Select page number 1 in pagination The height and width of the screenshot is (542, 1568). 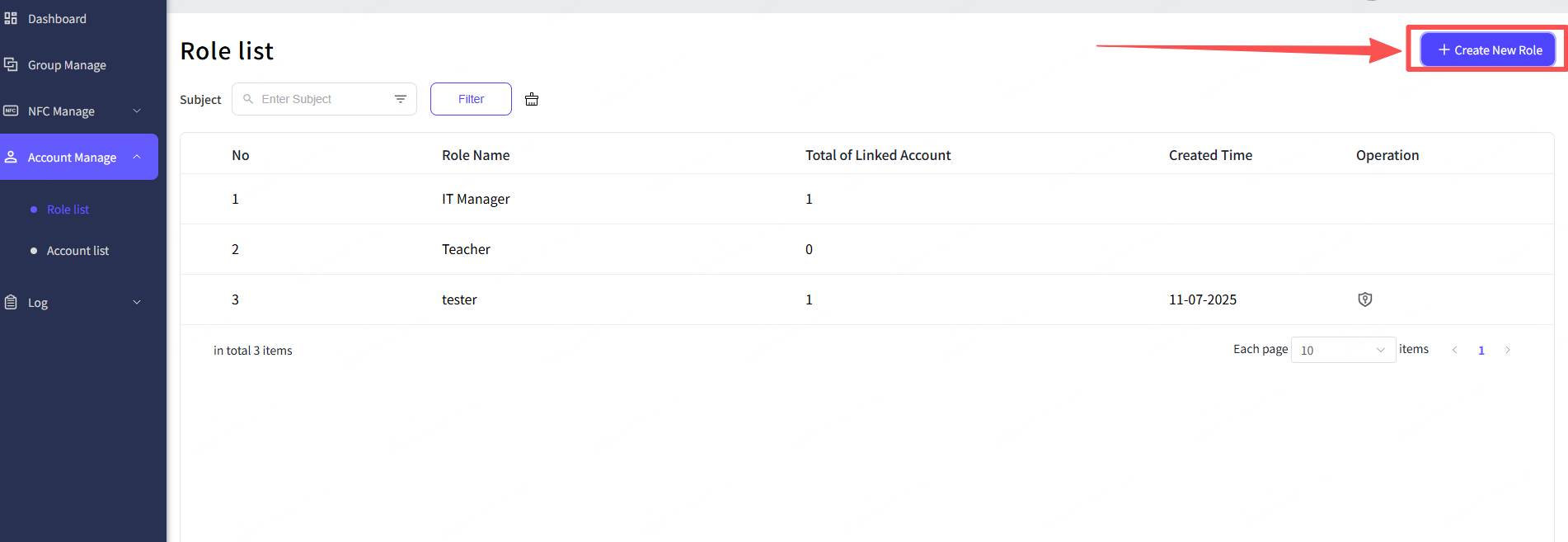(1481, 350)
